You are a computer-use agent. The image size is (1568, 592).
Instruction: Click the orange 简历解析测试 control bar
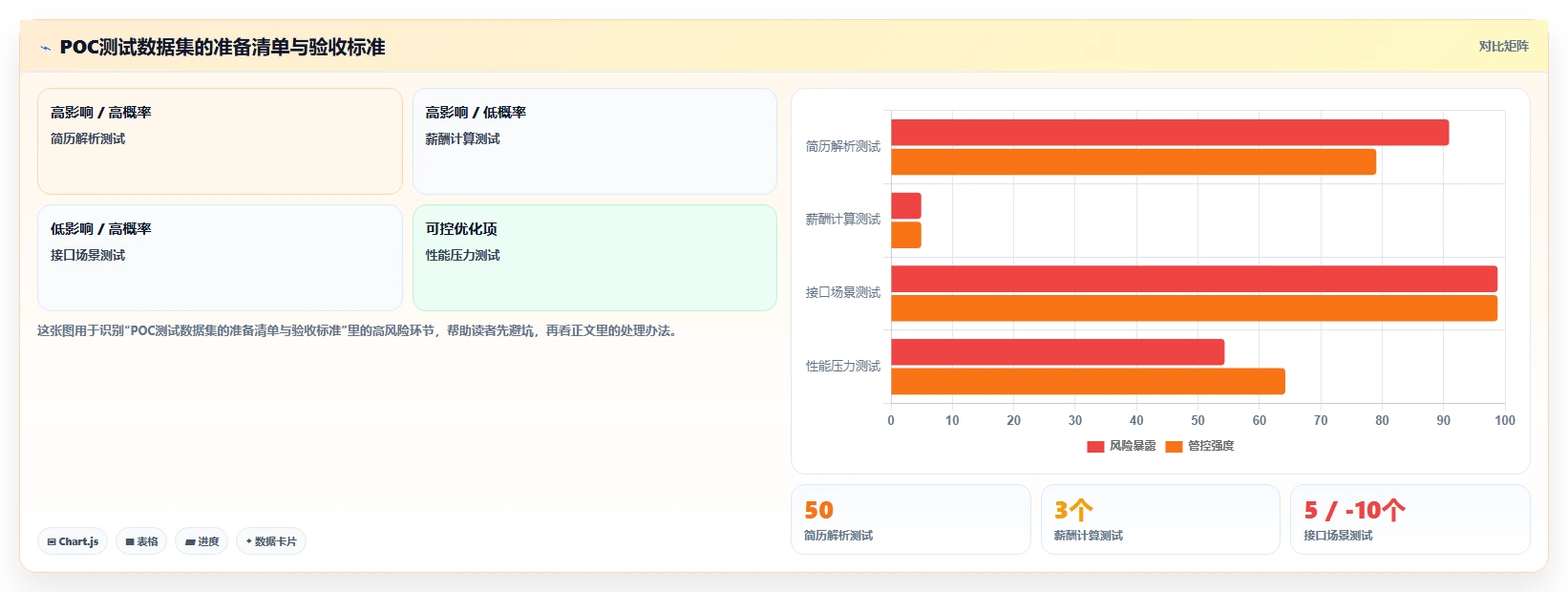pyautogui.click(x=1134, y=162)
